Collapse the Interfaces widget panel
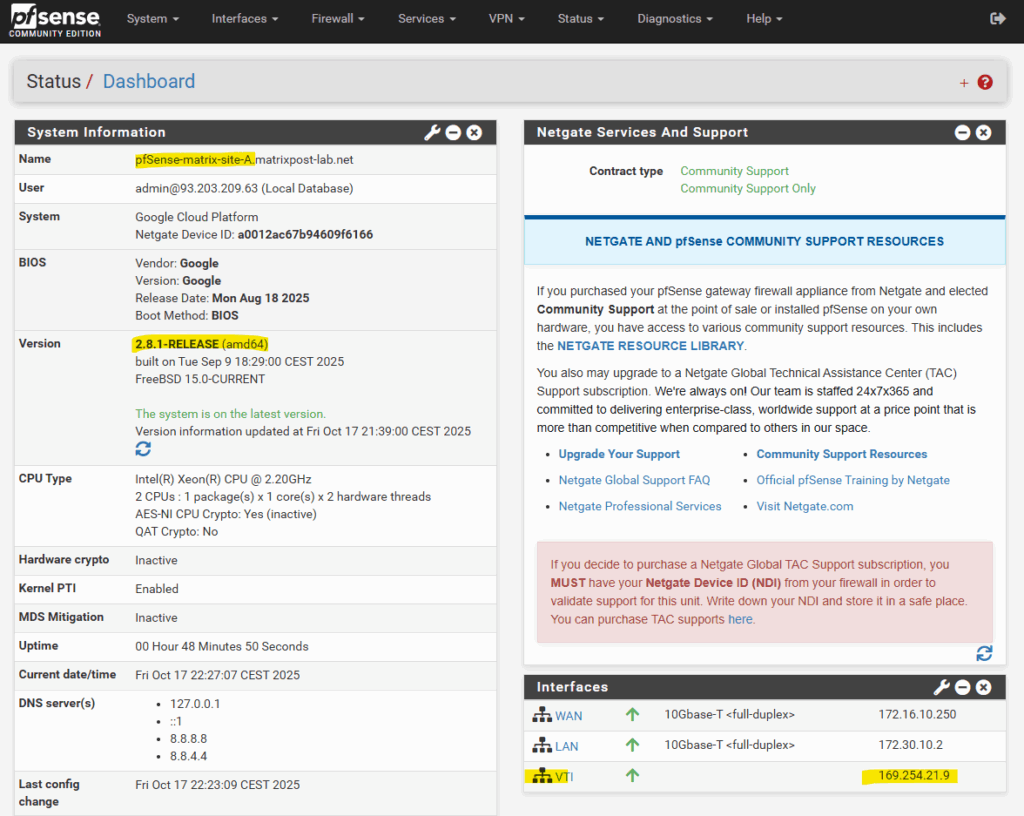Screen dimensions: 1024x816 click(x=962, y=687)
